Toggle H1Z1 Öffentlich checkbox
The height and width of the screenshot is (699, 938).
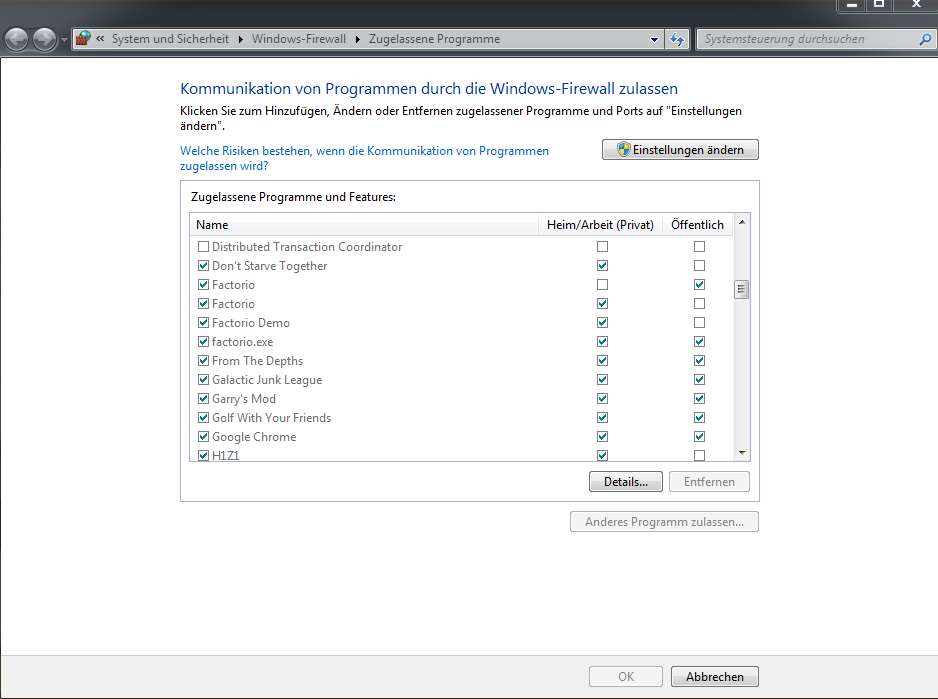click(699, 455)
